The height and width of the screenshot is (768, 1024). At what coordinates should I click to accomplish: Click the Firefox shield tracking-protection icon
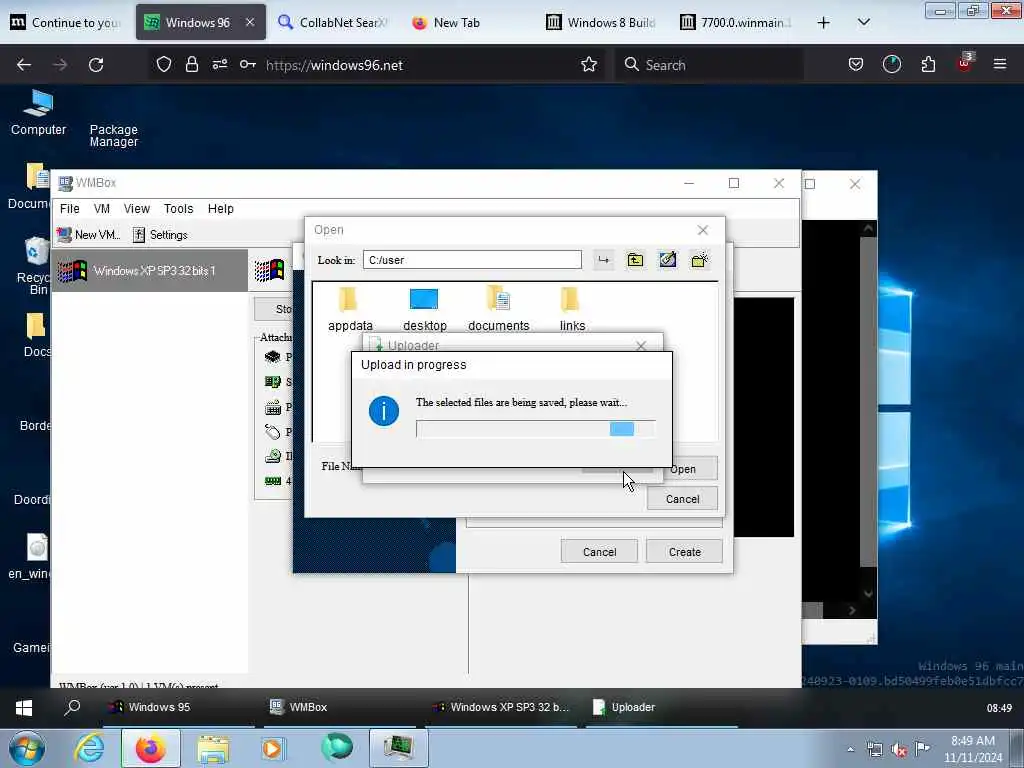164,65
